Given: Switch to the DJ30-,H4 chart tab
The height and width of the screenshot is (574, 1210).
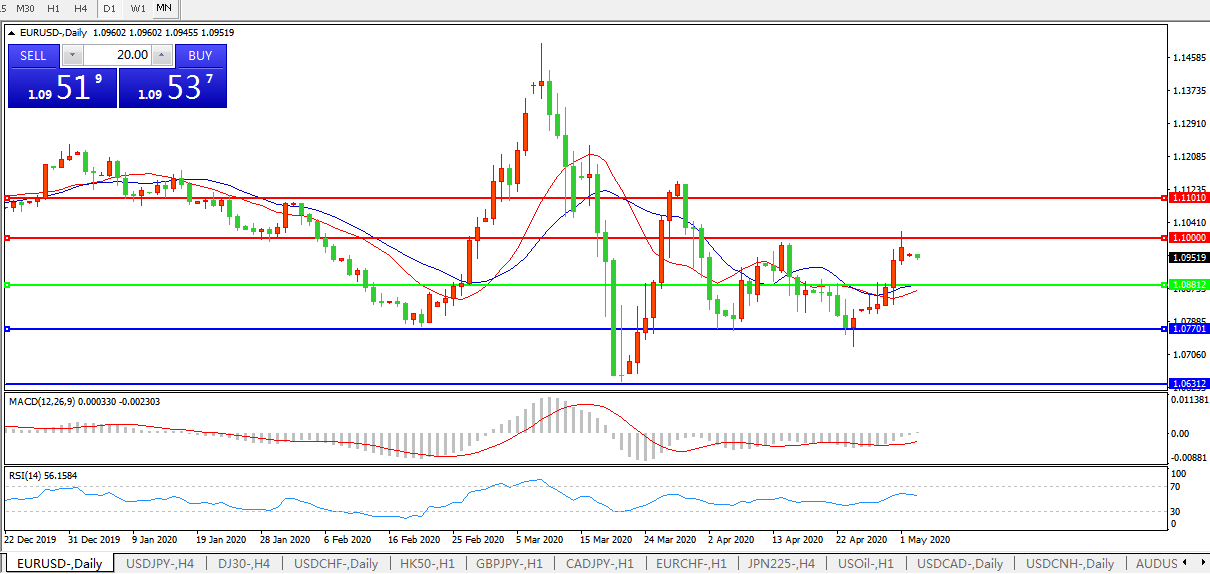Looking at the screenshot, I should click(x=242, y=564).
